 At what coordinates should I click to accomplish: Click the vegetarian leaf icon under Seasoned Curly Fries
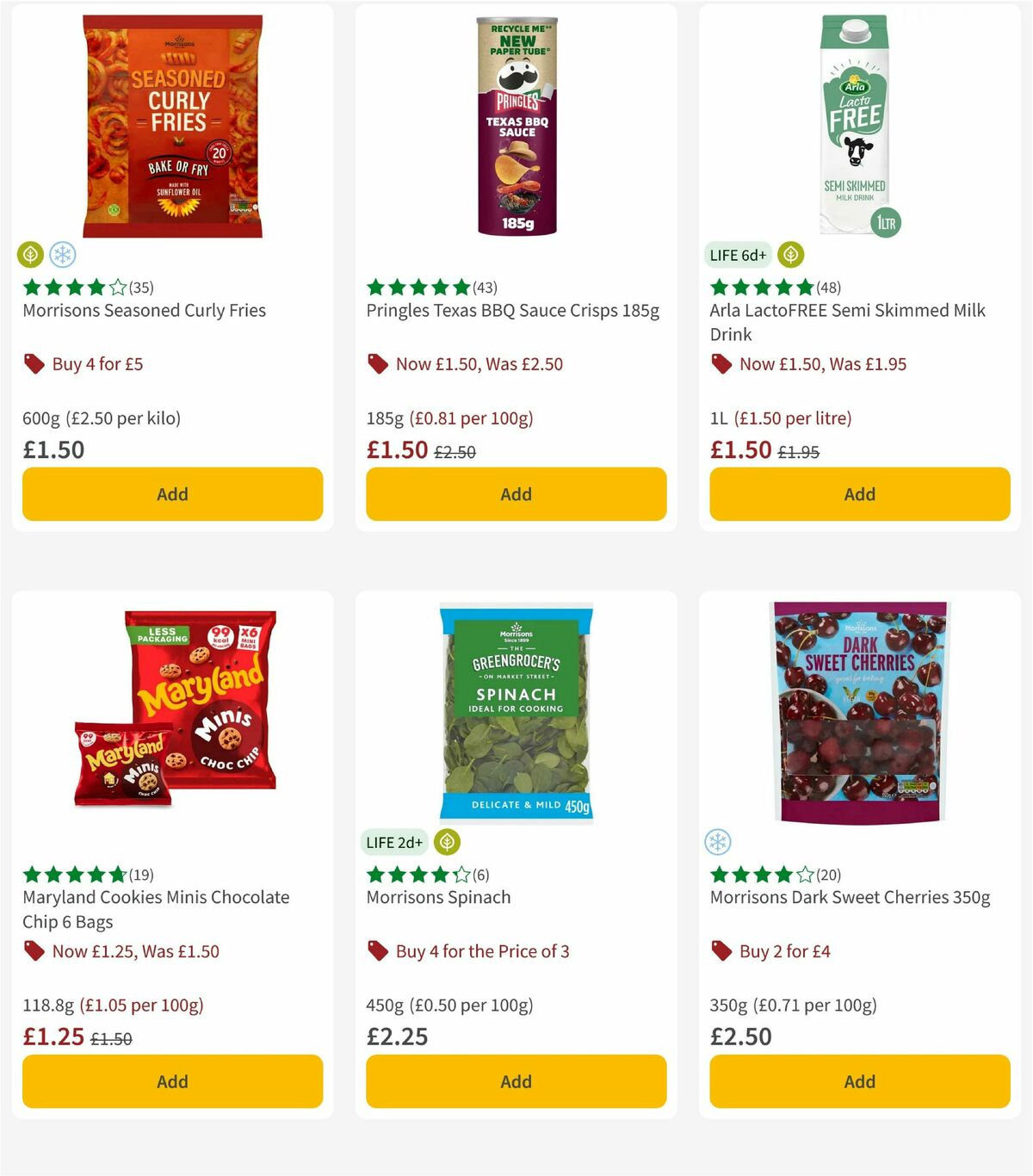(30, 255)
